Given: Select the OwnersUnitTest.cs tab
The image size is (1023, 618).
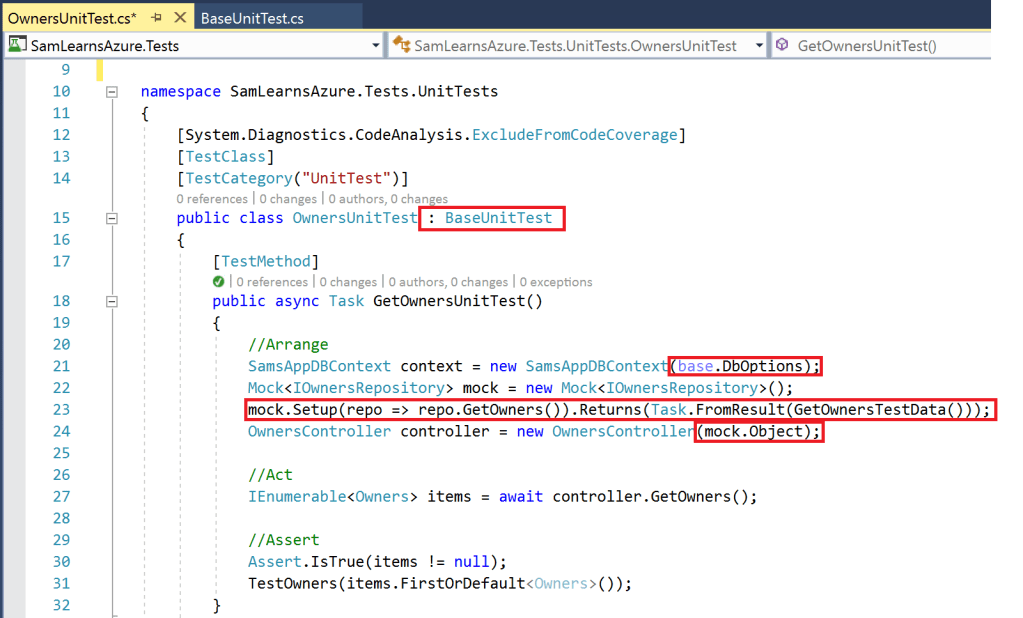Looking at the screenshot, I should [x=71, y=19].
